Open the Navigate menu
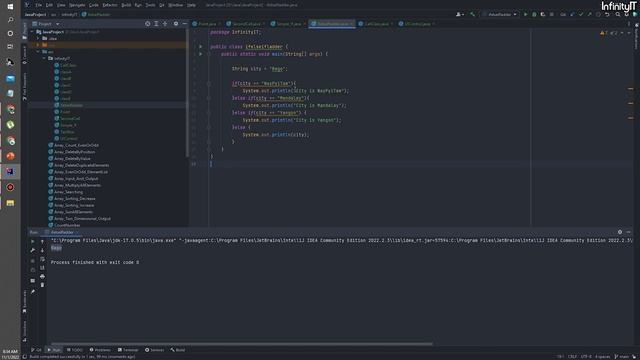 click(x=77, y=5)
